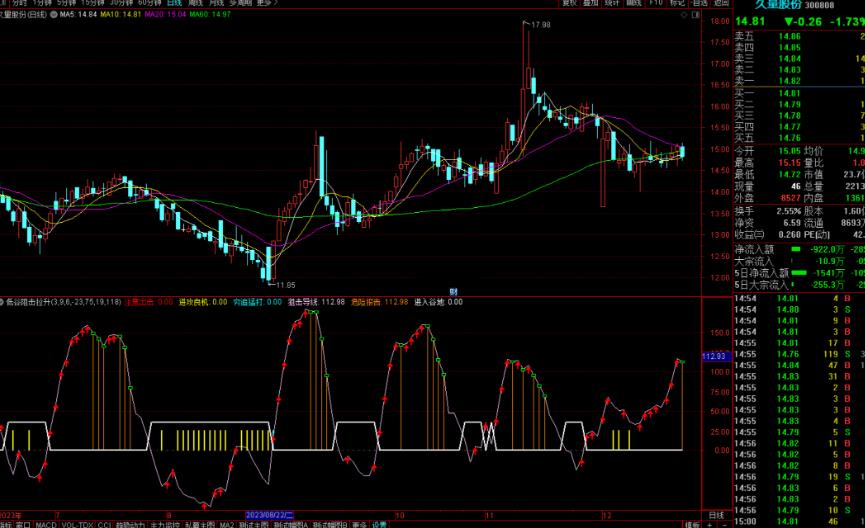Switch to the 5分钟 period tab
The image size is (865, 528).
tap(67, 3)
